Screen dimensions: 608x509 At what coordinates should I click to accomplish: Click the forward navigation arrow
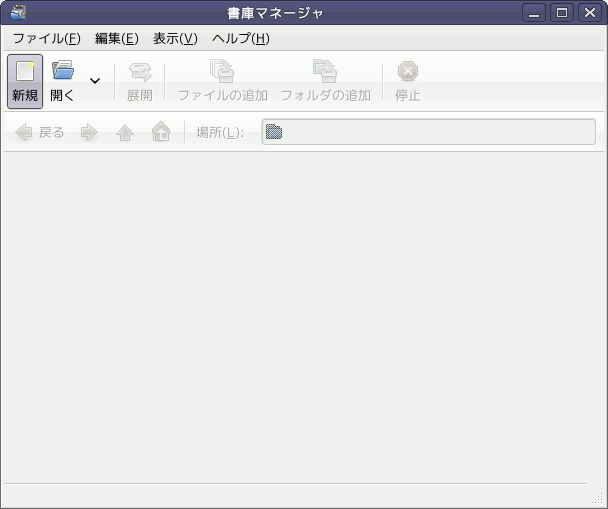(x=89, y=132)
